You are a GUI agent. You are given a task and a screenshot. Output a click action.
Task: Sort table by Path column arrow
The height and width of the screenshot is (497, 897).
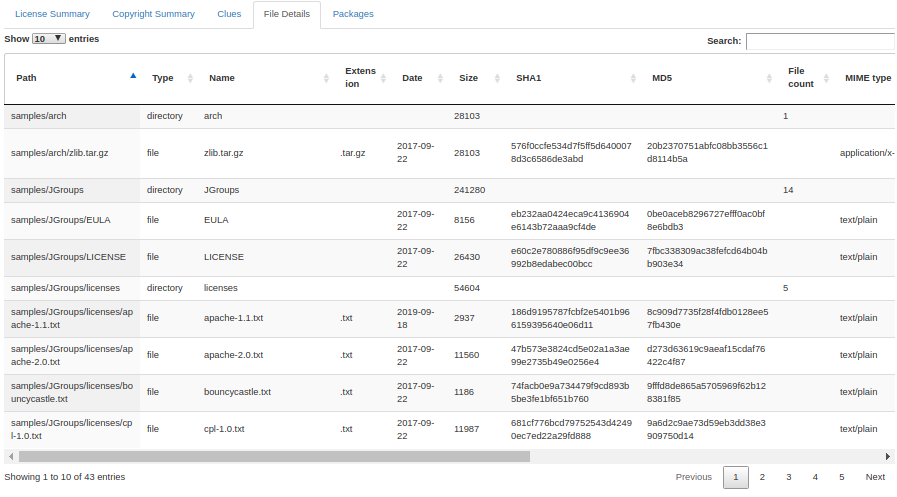(x=133, y=75)
